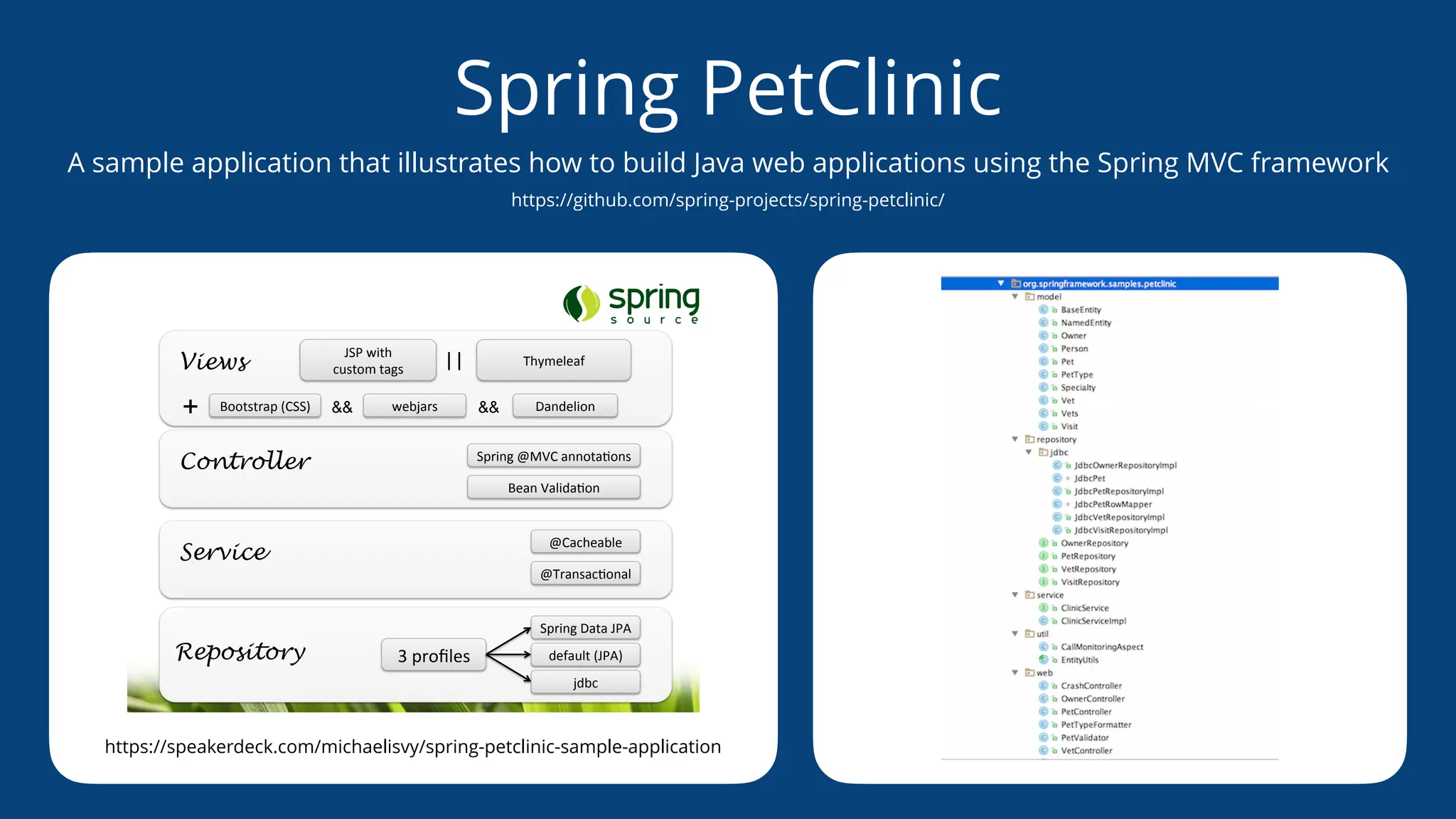This screenshot has height=819, width=1456.
Task: Open the GitHub spring-petclinic URL link
Action: (727, 200)
